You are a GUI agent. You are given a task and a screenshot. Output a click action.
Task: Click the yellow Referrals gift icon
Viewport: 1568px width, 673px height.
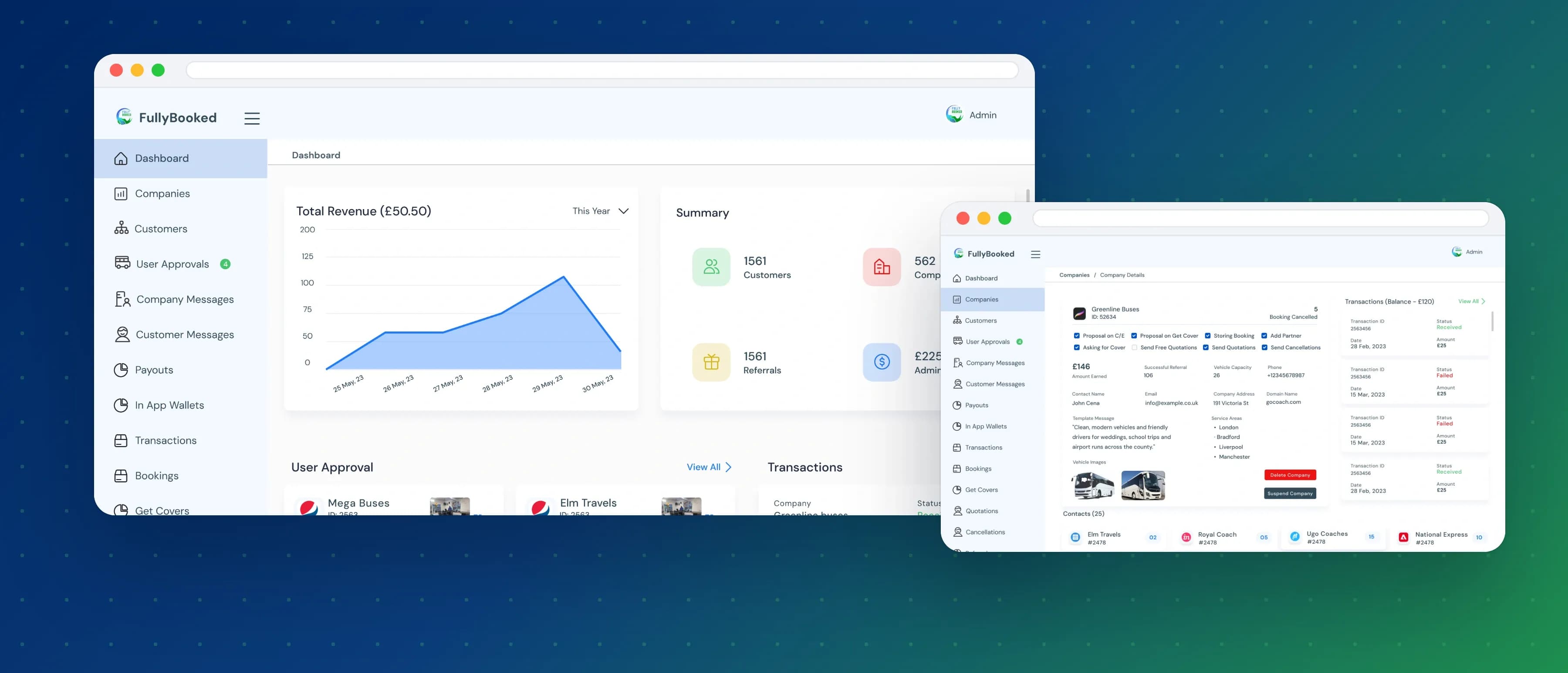coord(711,362)
